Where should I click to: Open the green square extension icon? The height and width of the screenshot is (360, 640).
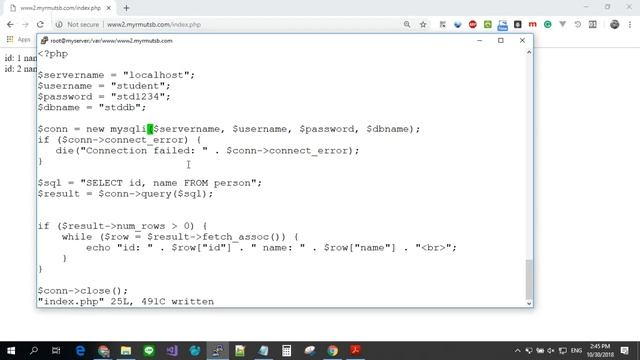pos(488,24)
